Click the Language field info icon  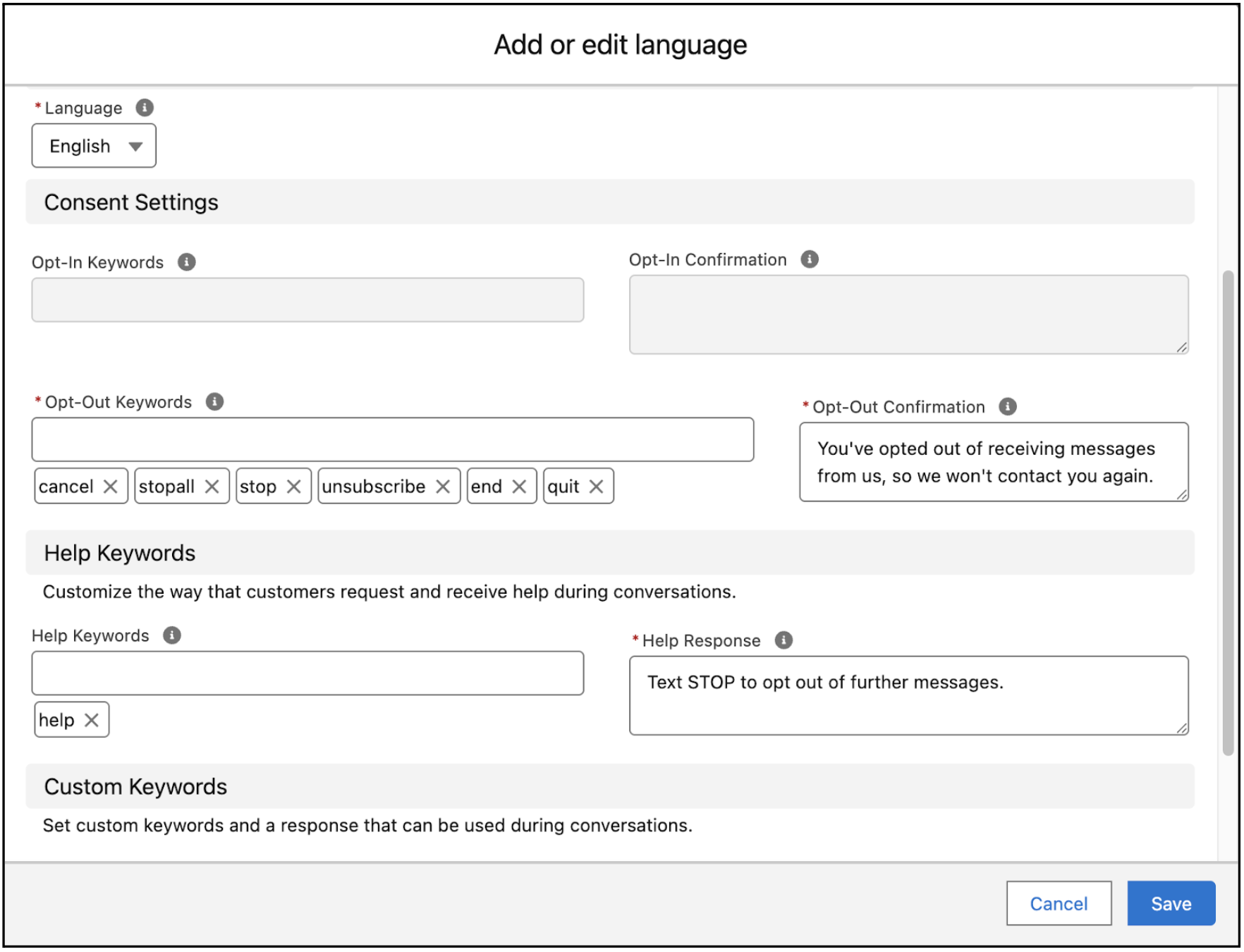point(145,107)
